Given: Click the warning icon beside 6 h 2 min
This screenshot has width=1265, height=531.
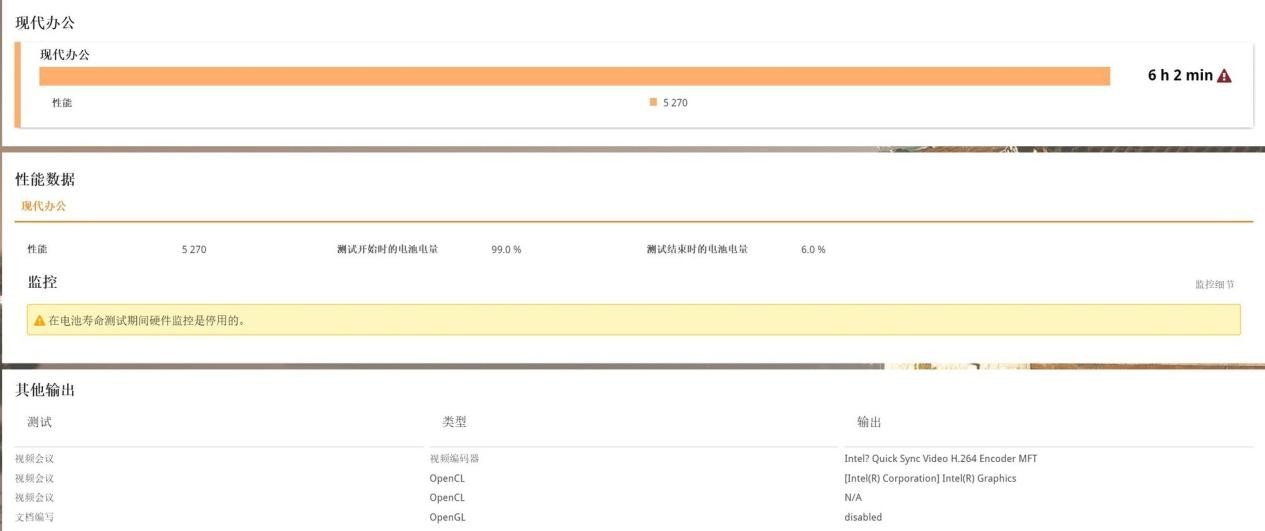Looking at the screenshot, I should pos(1224,76).
